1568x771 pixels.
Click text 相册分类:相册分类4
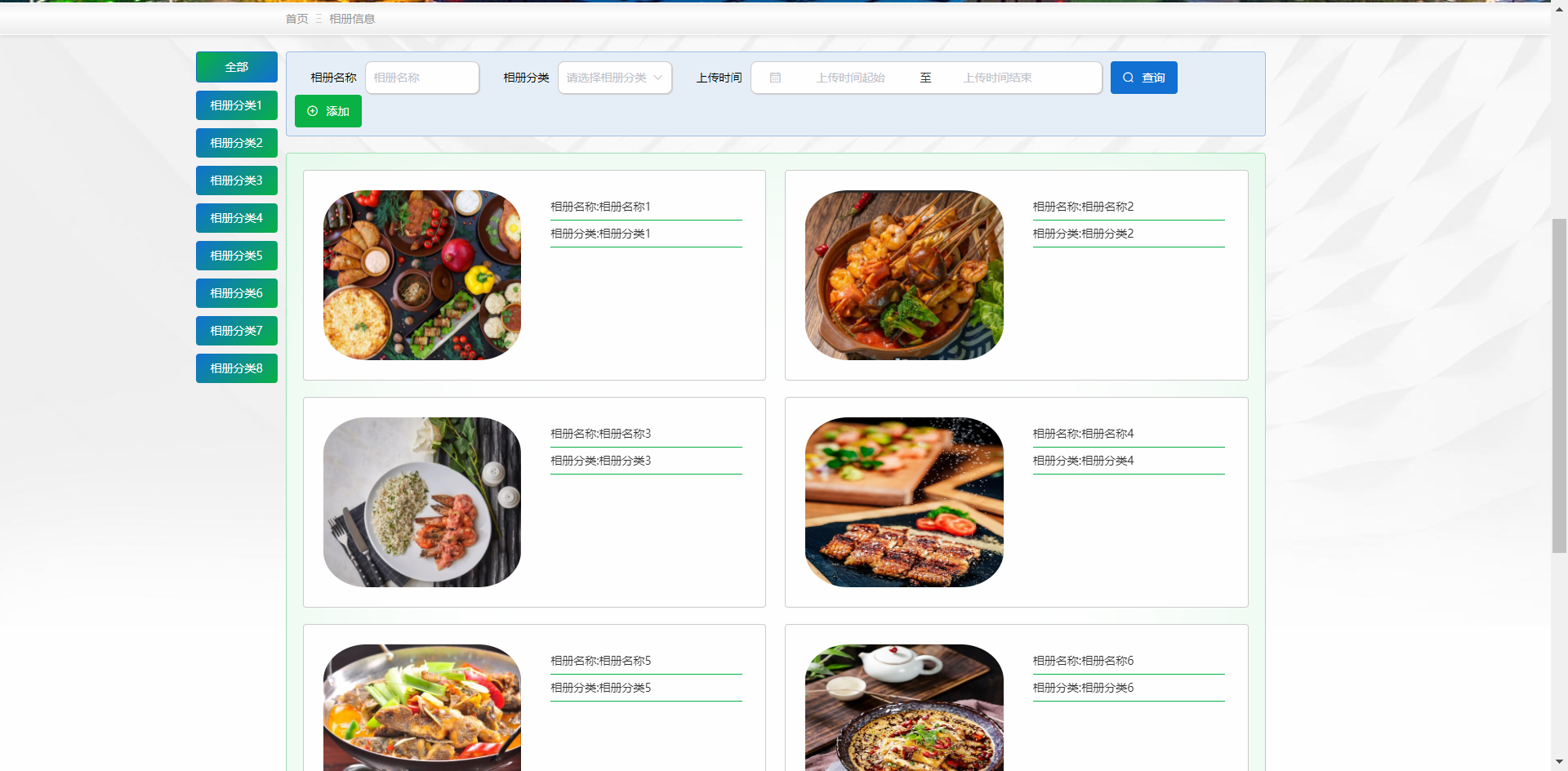click(1083, 461)
